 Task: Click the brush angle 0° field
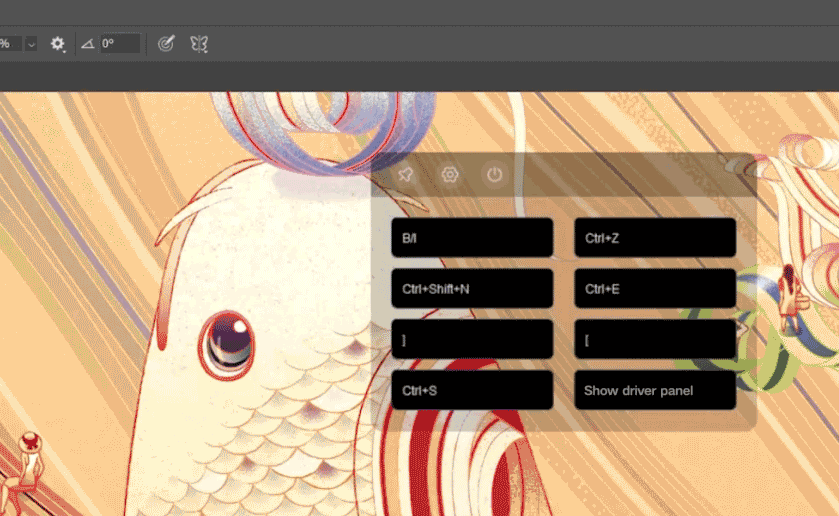click(x=119, y=44)
